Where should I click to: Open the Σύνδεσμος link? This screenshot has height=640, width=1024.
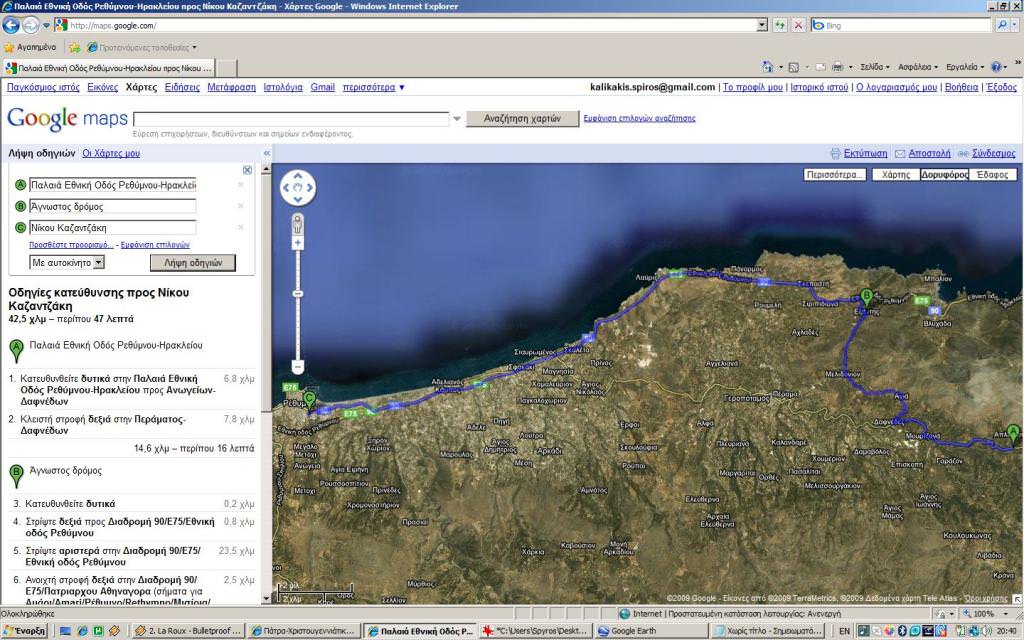(993, 153)
